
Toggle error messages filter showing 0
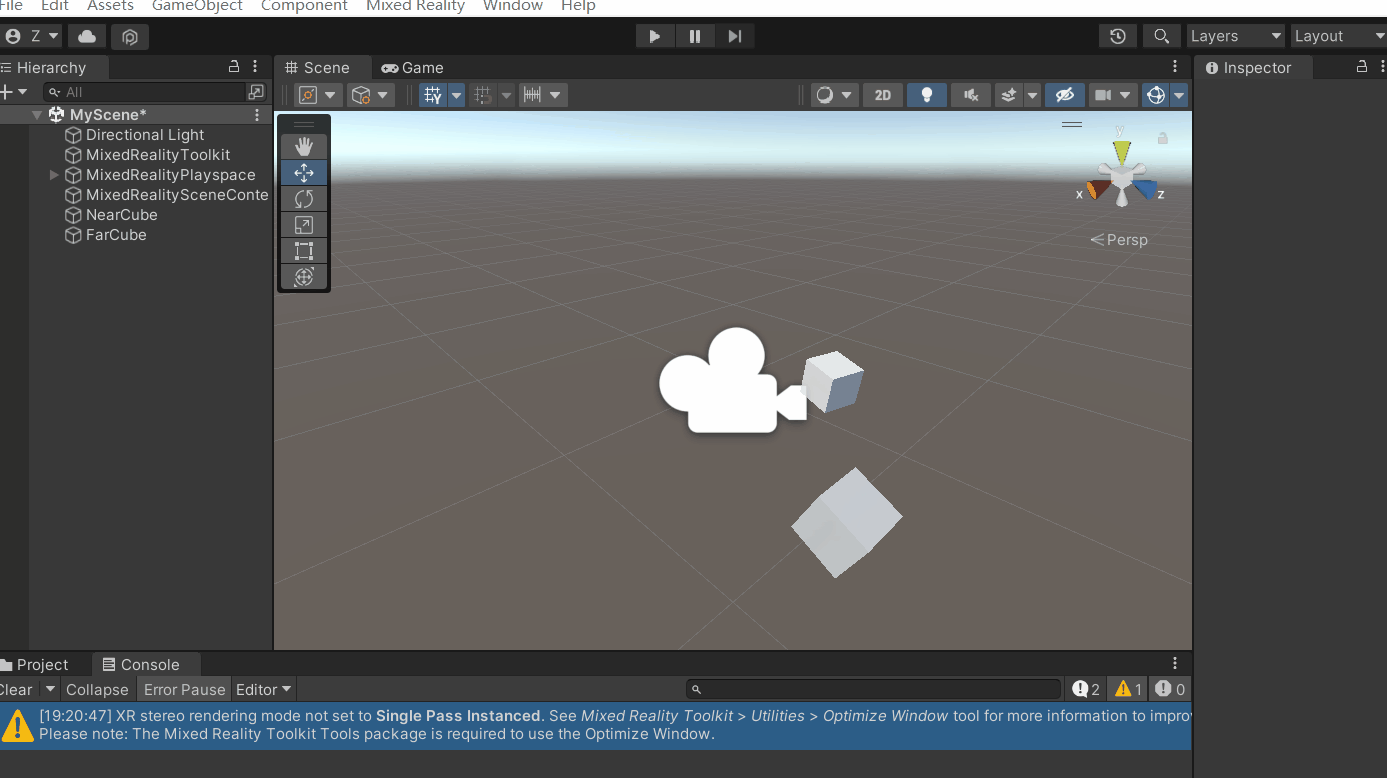1170,689
